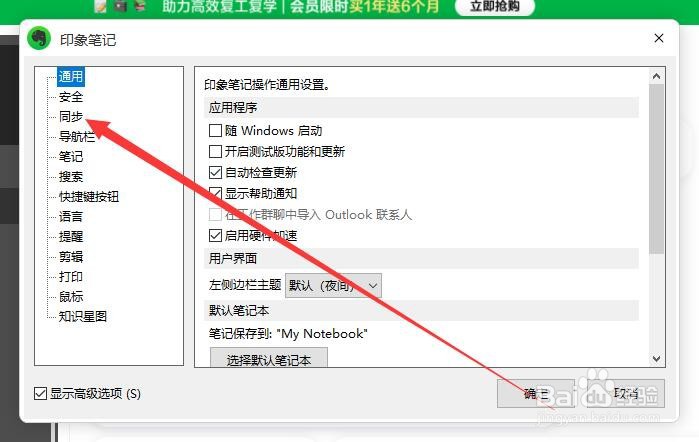Click the 用户界面 section header
The height and width of the screenshot is (442, 699).
click(x=421, y=258)
